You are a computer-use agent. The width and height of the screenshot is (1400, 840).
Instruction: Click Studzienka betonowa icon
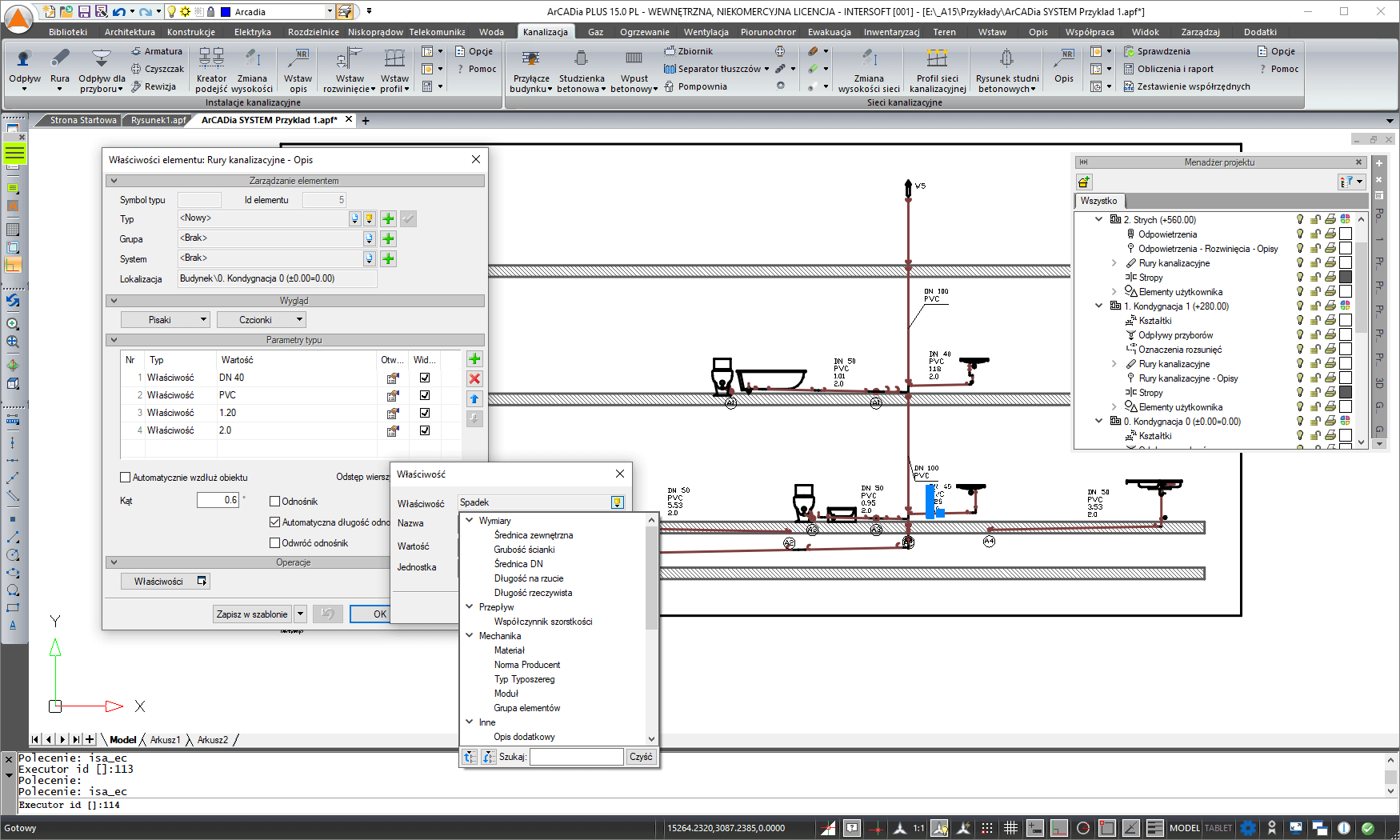582,59
